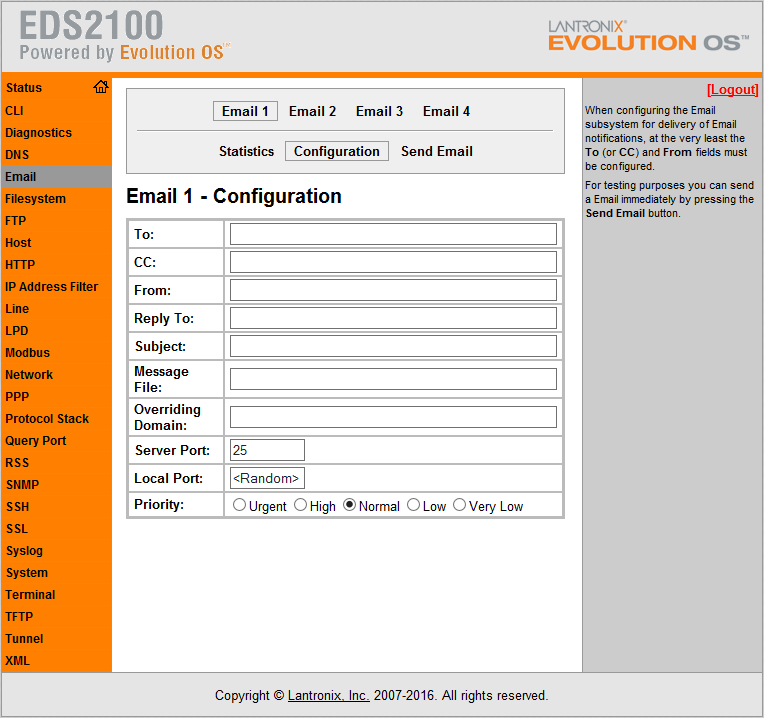
Task: Open the XML sidebar item
Action: click(x=56, y=661)
